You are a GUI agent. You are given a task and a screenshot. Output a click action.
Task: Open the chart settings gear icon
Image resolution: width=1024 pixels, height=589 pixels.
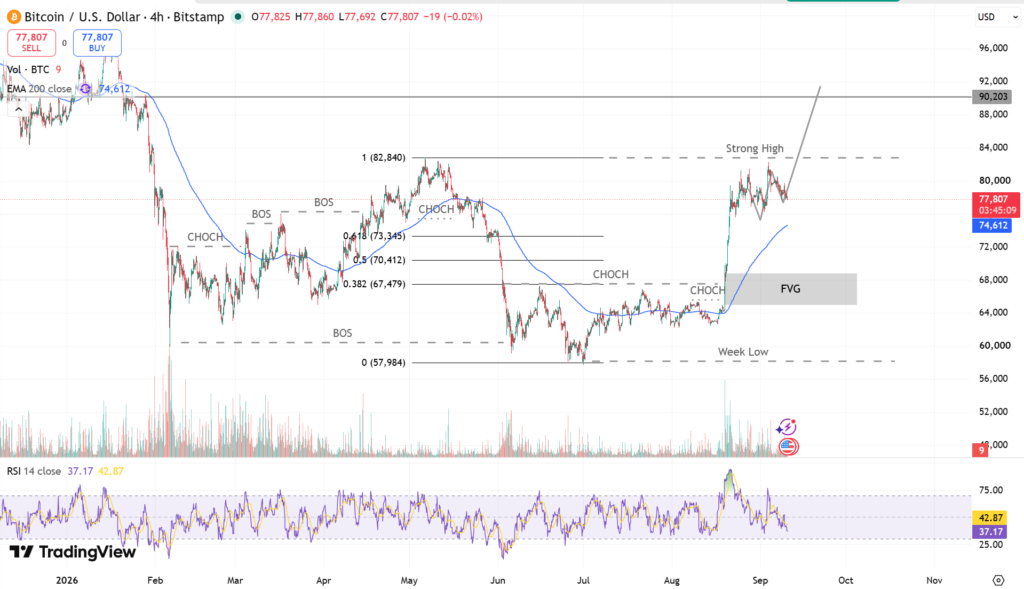click(x=998, y=580)
